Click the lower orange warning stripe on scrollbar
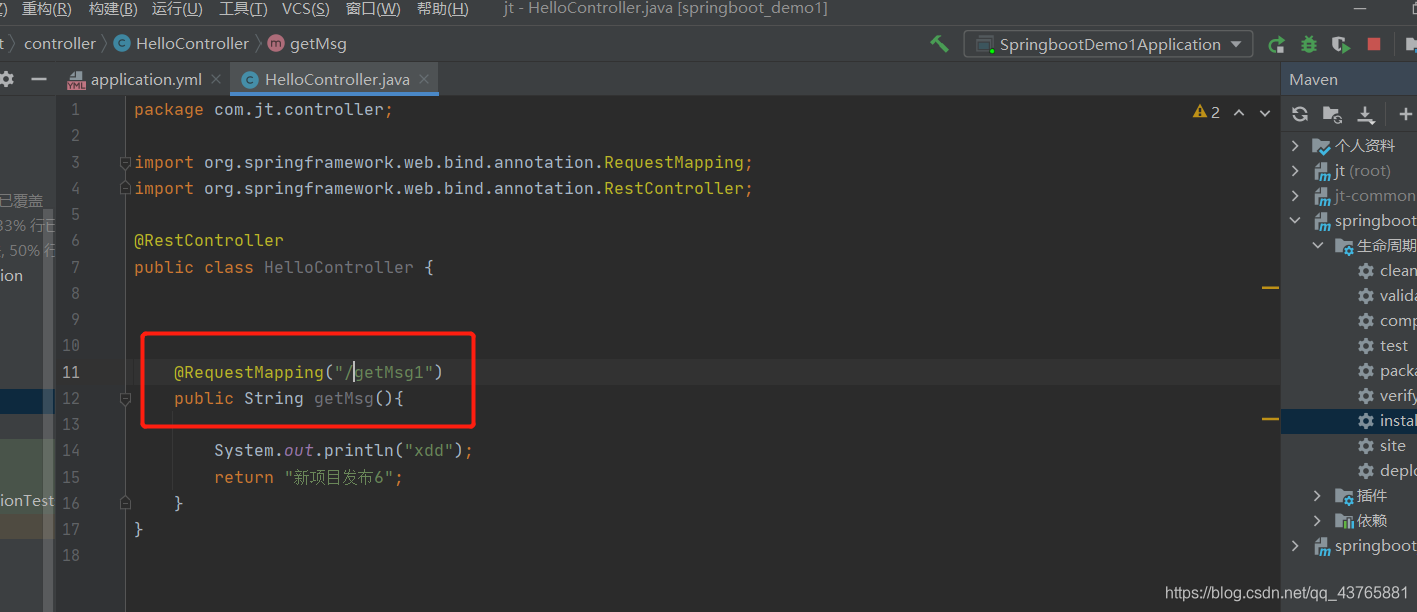Viewport: 1417px width, 612px height. pyautogui.click(x=1270, y=418)
